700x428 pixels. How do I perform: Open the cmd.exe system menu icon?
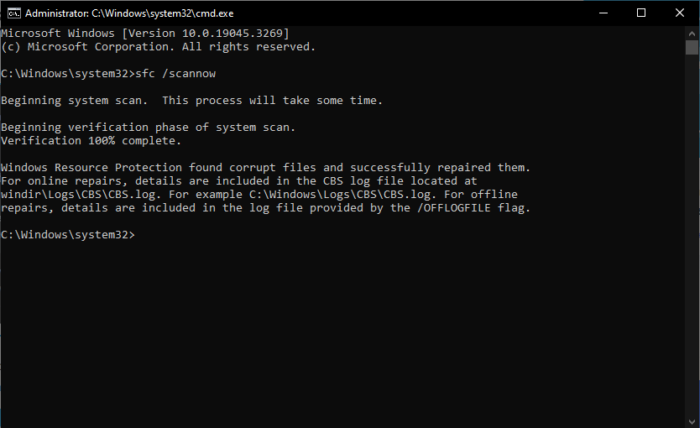[11, 12]
